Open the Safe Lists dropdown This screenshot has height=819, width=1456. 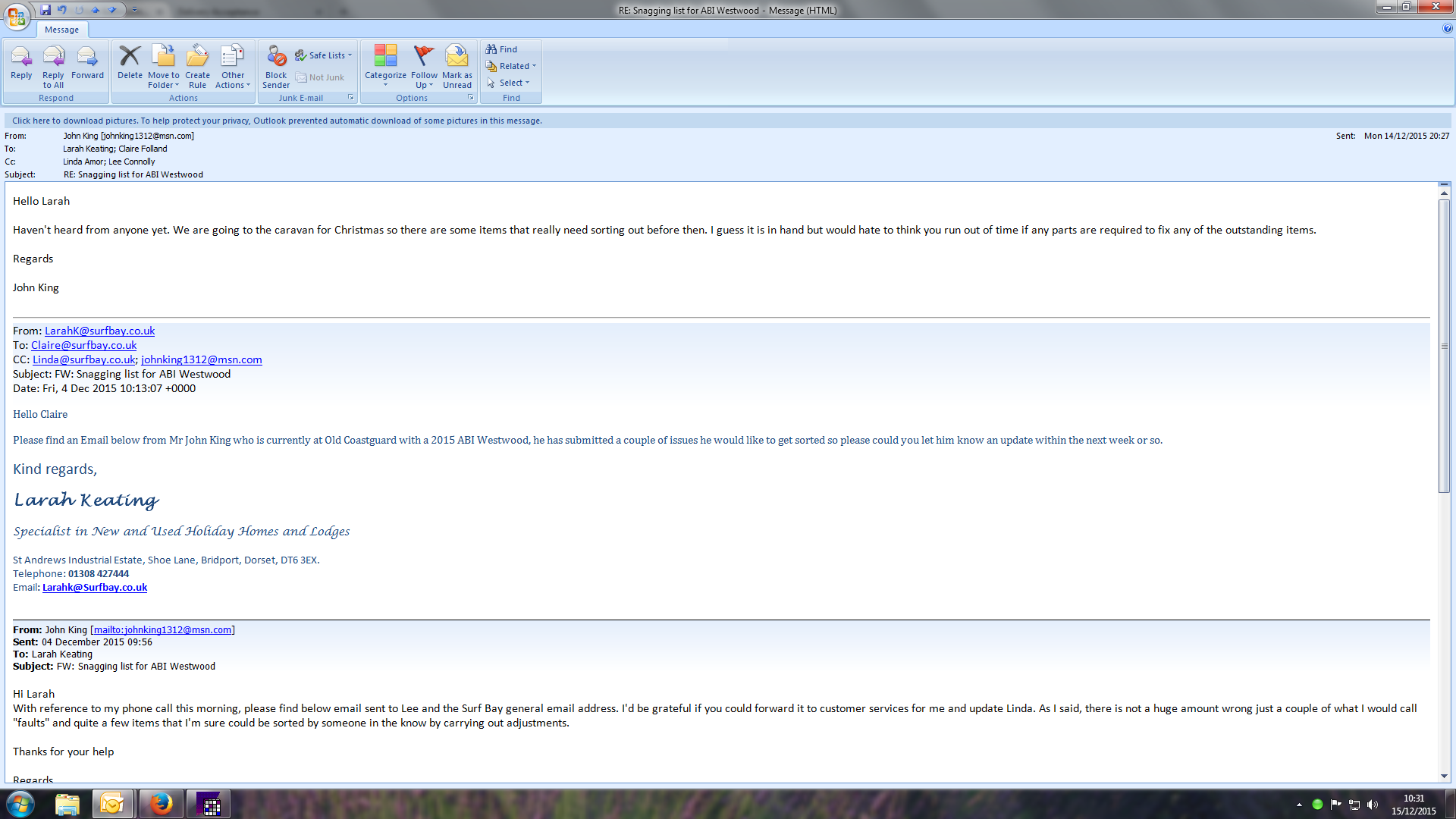(325, 55)
